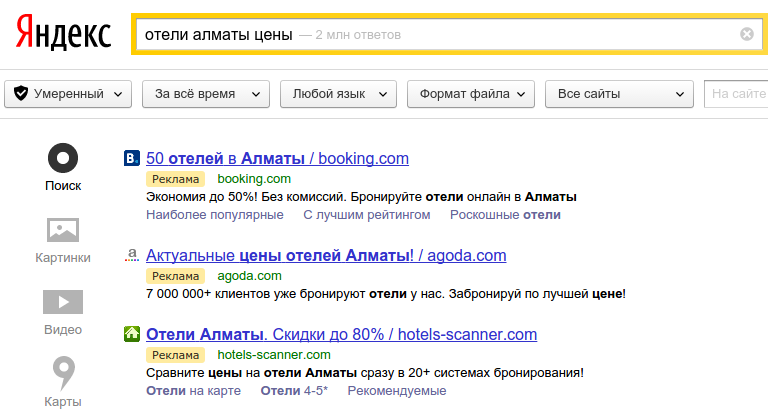Open the green booking.com URL

pyautogui.click(x=254, y=179)
